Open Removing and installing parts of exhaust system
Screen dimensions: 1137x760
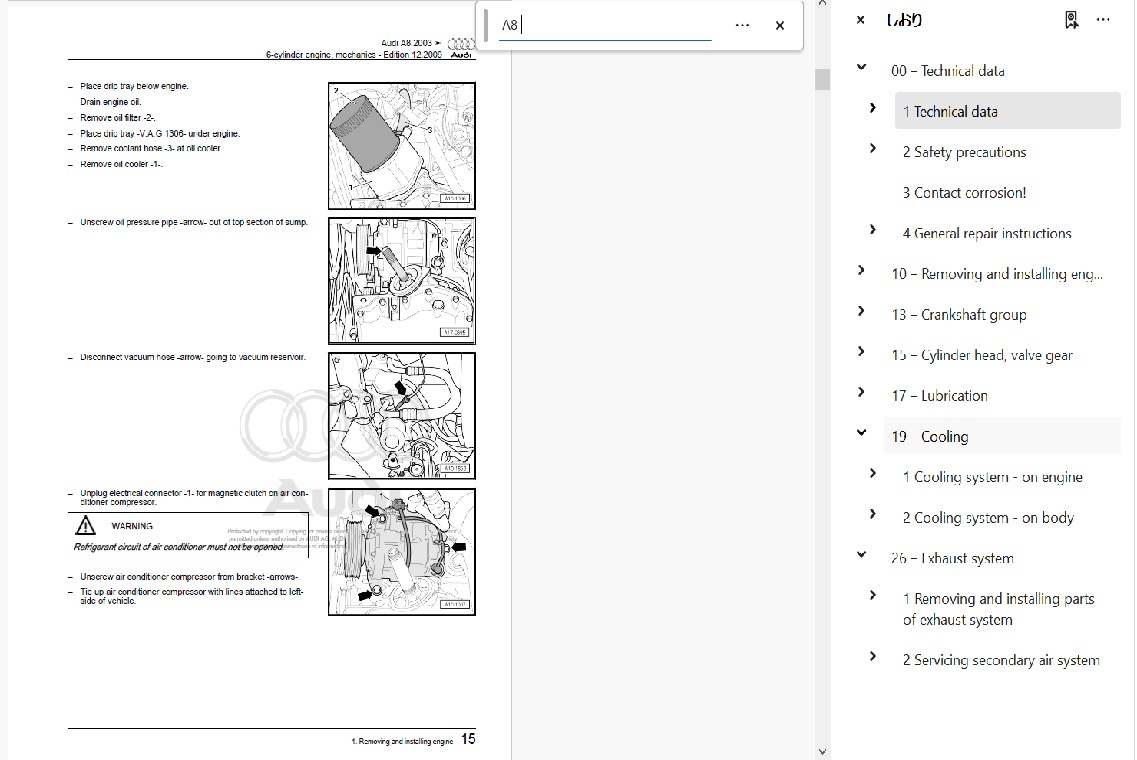[998, 608]
